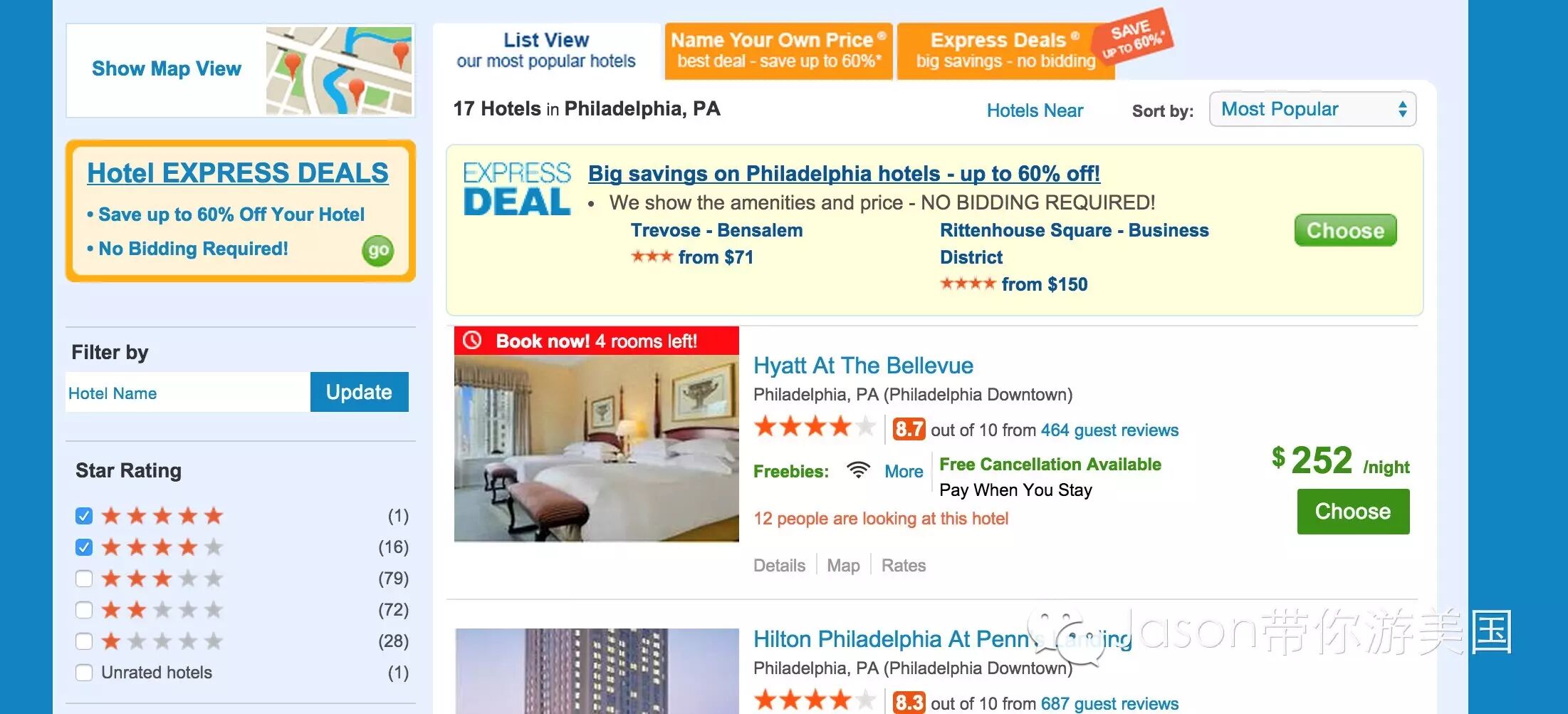The width and height of the screenshot is (1568, 714).
Task: Open the map thumbnail for map view
Action: (339, 71)
